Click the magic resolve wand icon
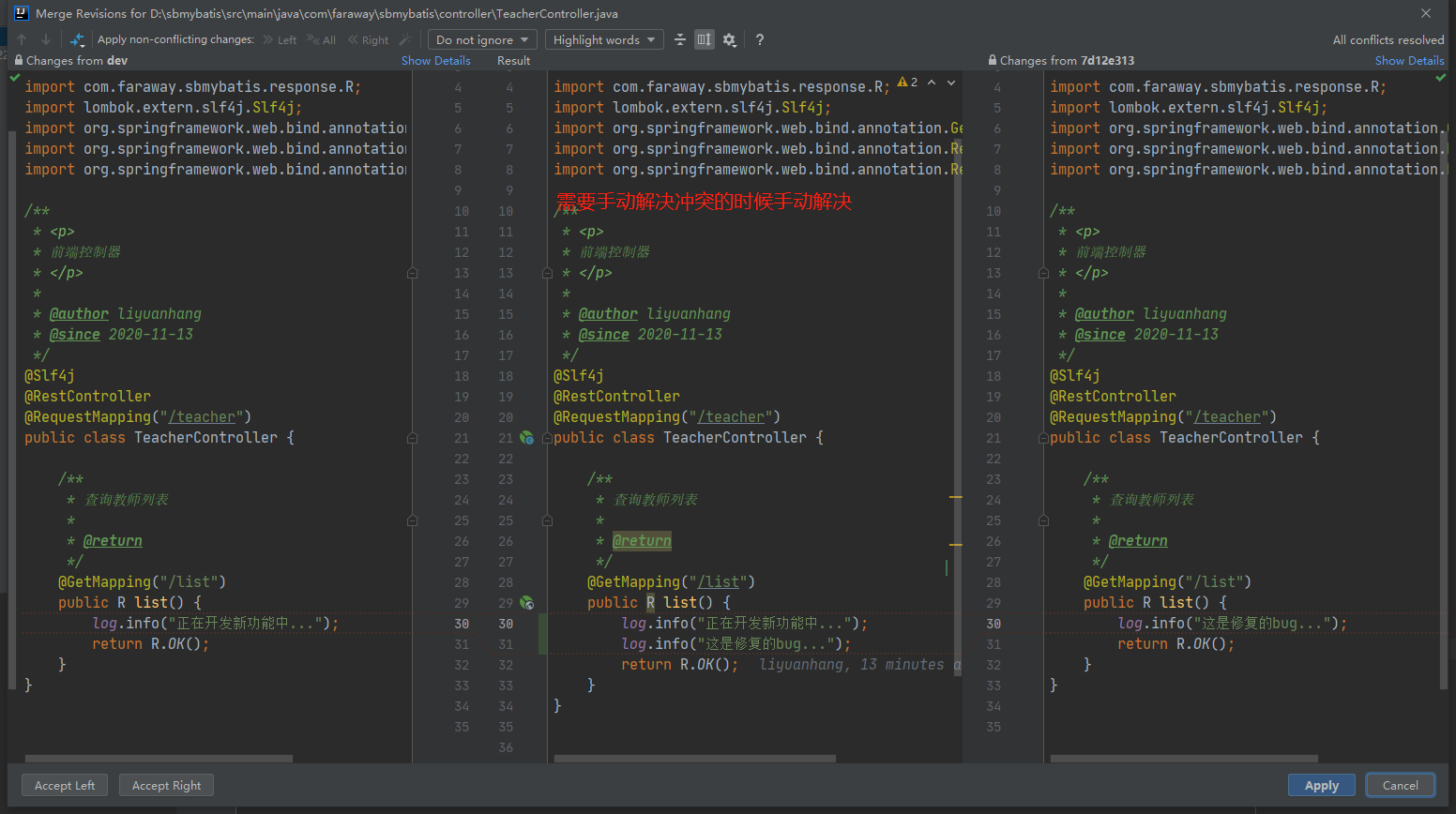Viewport: 1456px width, 814px height. click(x=404, y=39)
